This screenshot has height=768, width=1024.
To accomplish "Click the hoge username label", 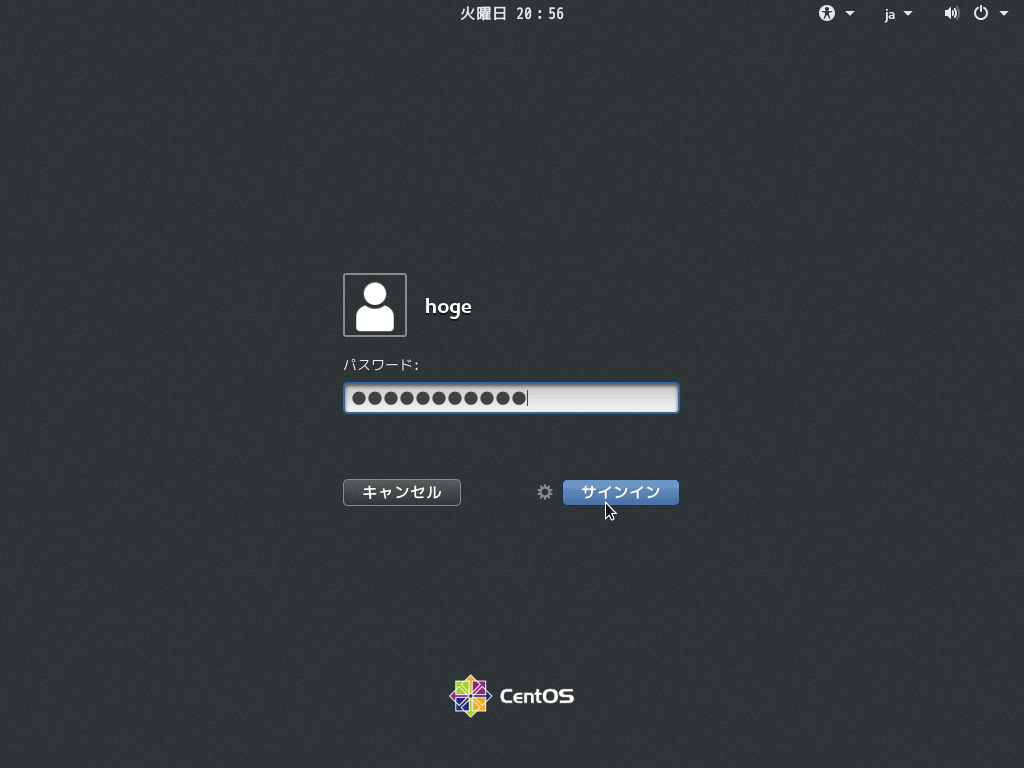I will pyautogui.click(x=448, y=307).
